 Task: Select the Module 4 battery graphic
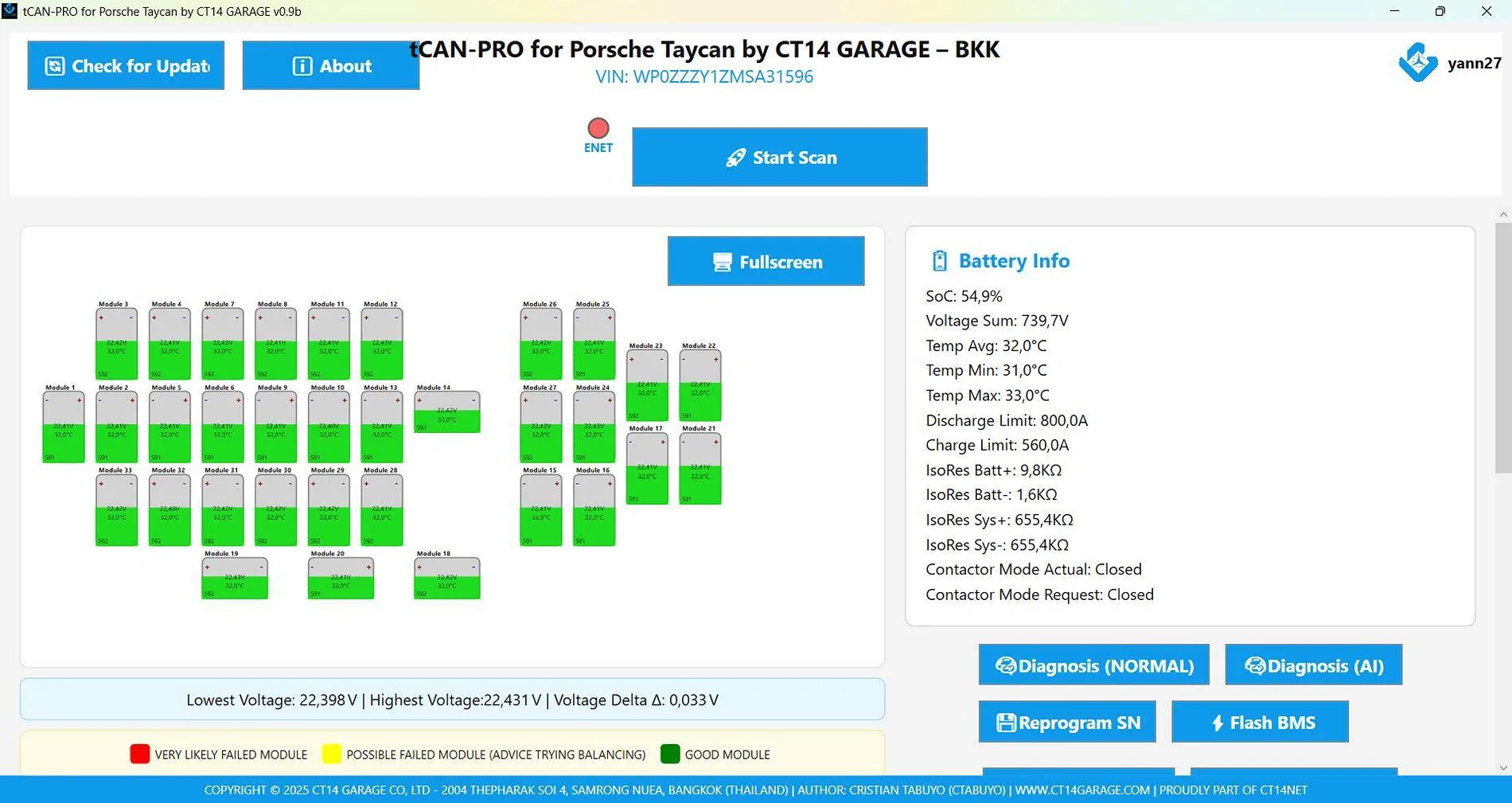[x=170, y=344]
